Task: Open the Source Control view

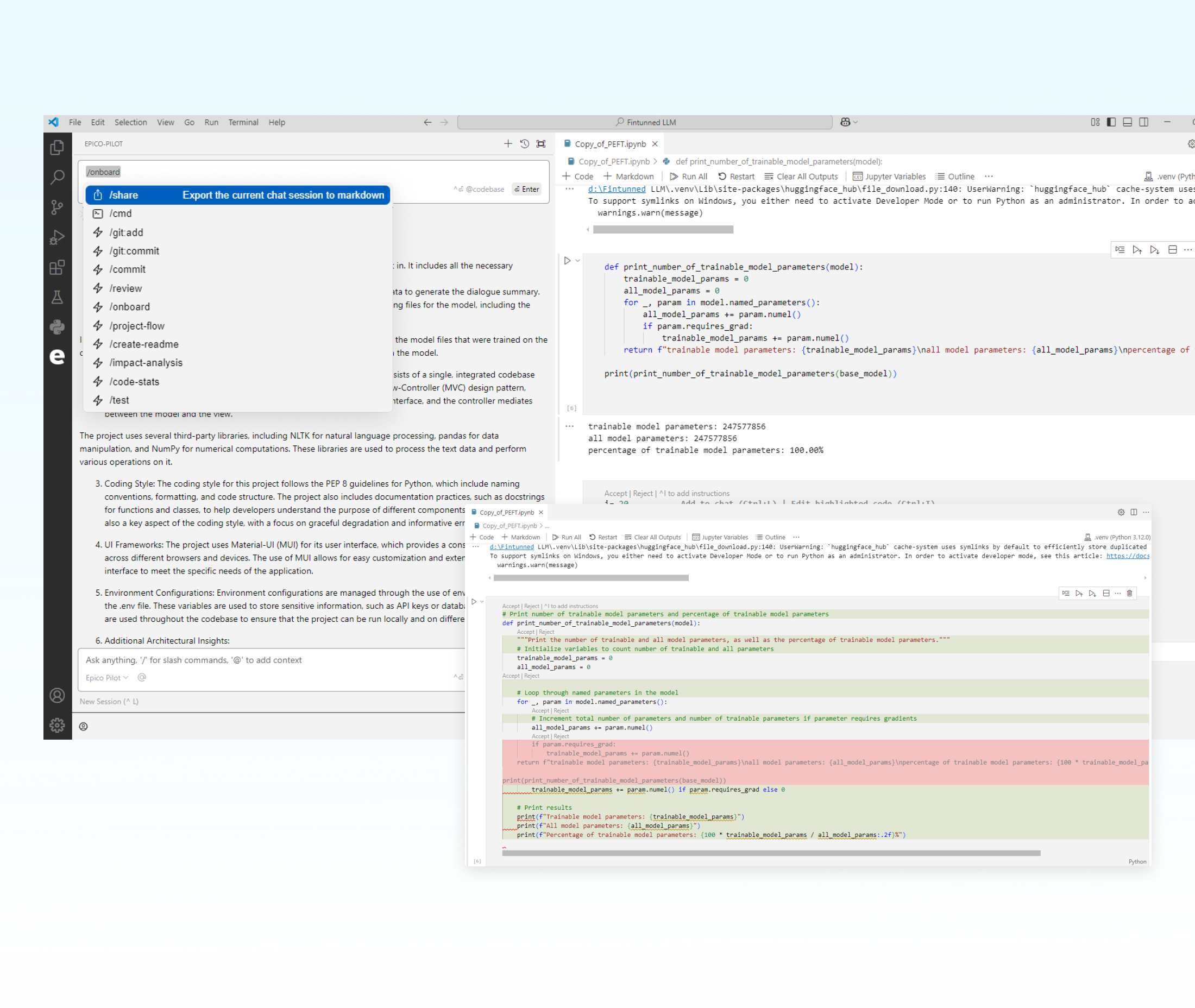Action: click(57, 207)
